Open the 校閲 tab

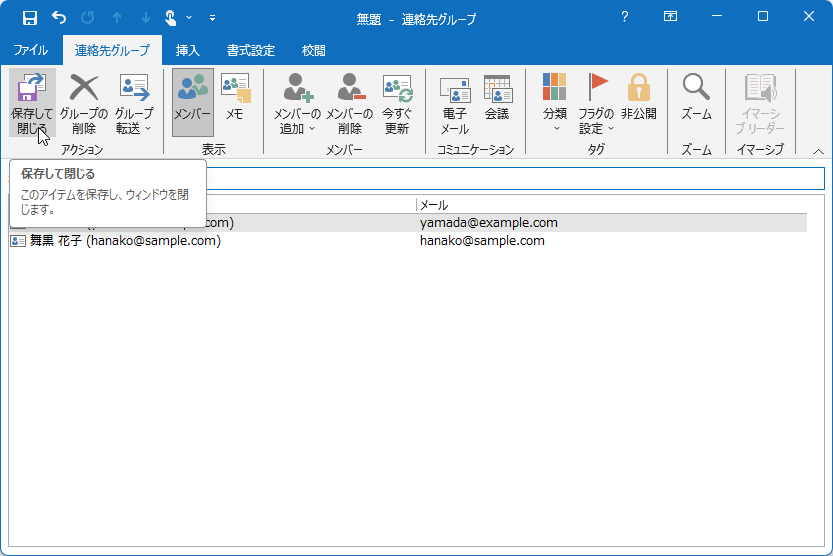pos(313,50)
